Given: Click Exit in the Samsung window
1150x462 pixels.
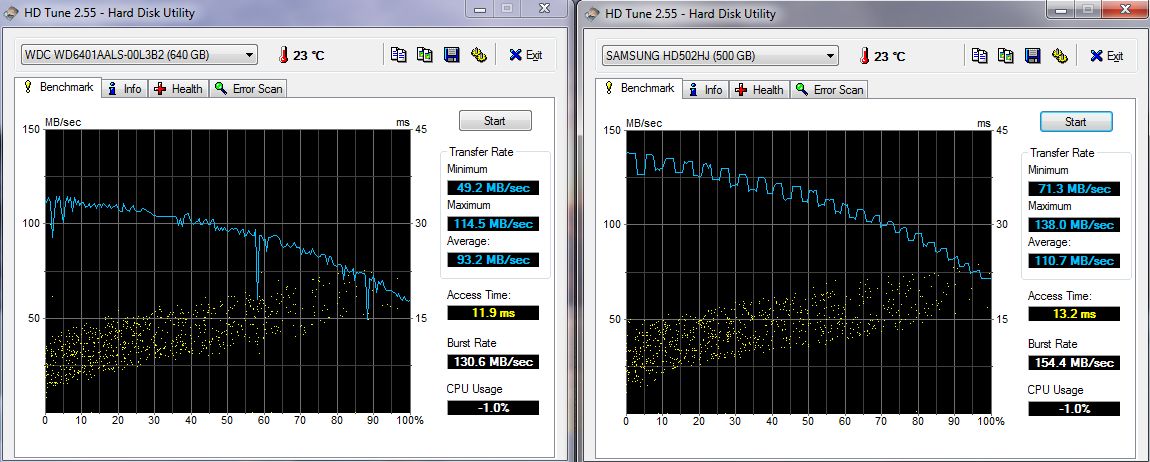Looking at the screenshot, I should point(1105,55).
